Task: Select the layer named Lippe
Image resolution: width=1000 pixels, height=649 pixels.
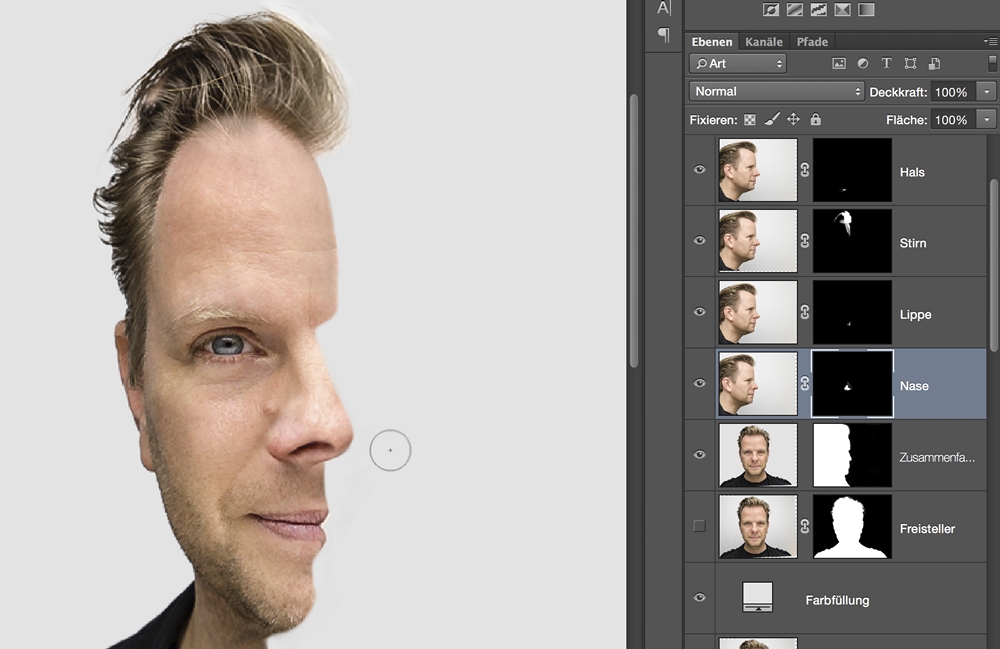Action: pos(915,314)
